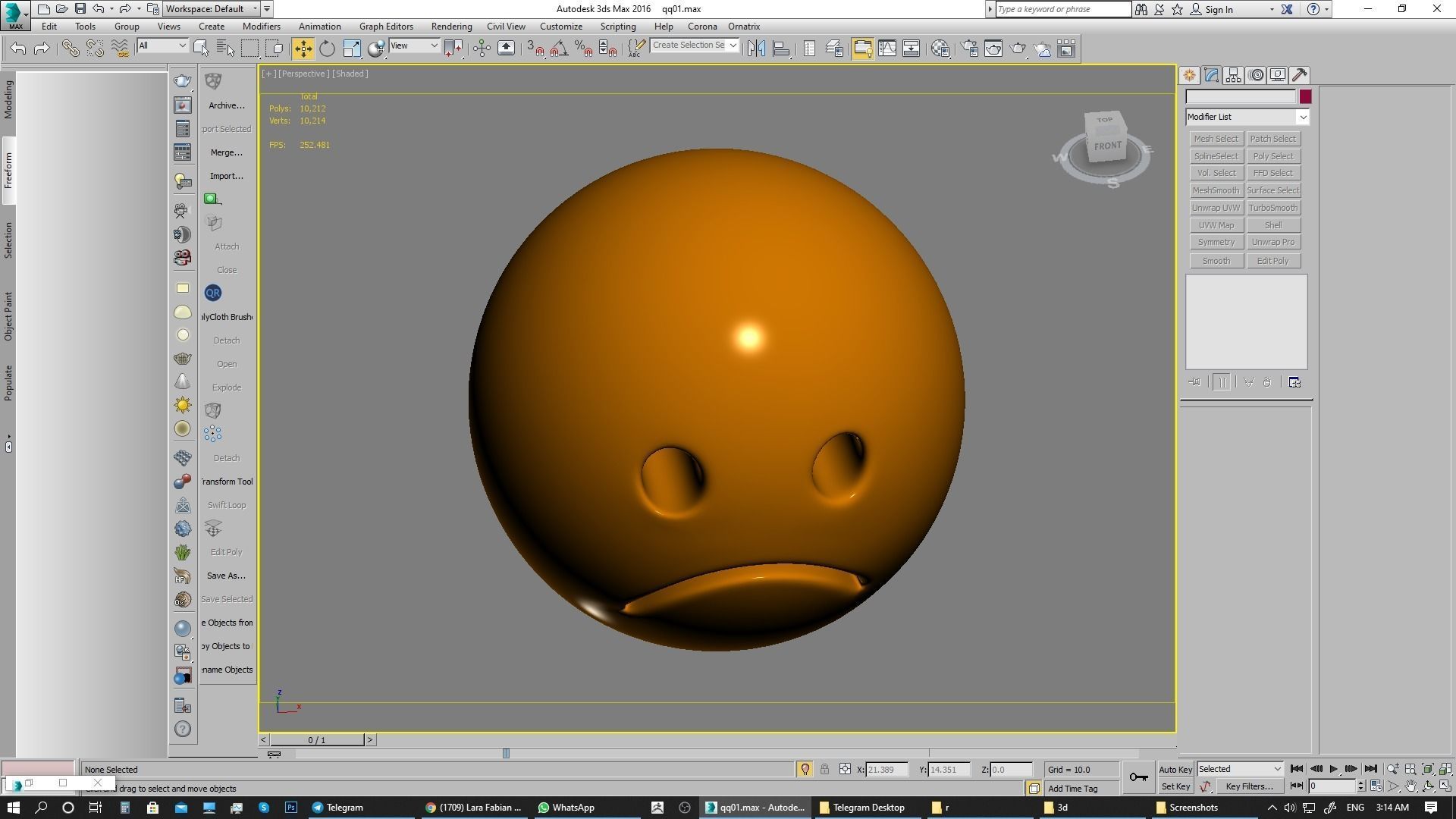Click the Key Filters button
The image size is (1456, 819).
(1249, 786)
